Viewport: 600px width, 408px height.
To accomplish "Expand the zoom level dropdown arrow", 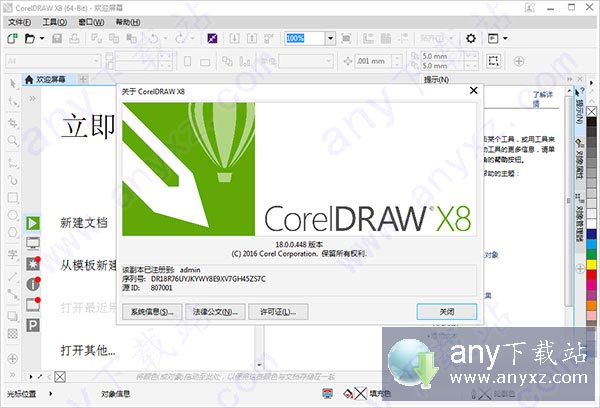I will coord(331,38).
